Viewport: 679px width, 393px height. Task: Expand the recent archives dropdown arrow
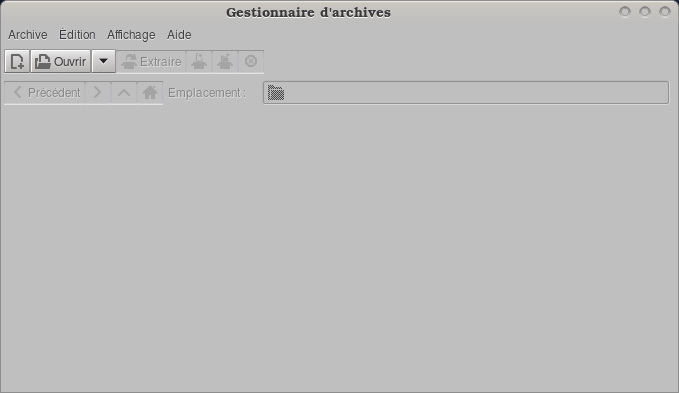click(103, 61)
